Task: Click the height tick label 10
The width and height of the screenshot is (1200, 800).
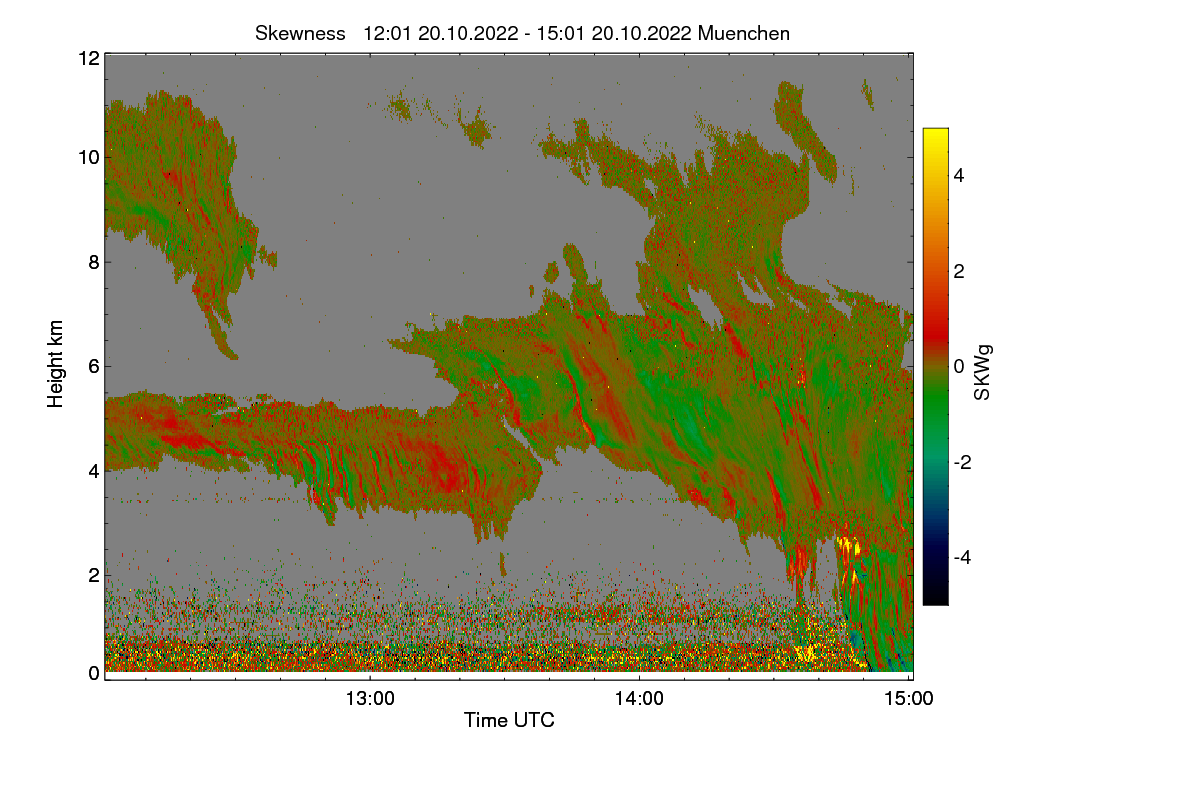Action: 88,157
